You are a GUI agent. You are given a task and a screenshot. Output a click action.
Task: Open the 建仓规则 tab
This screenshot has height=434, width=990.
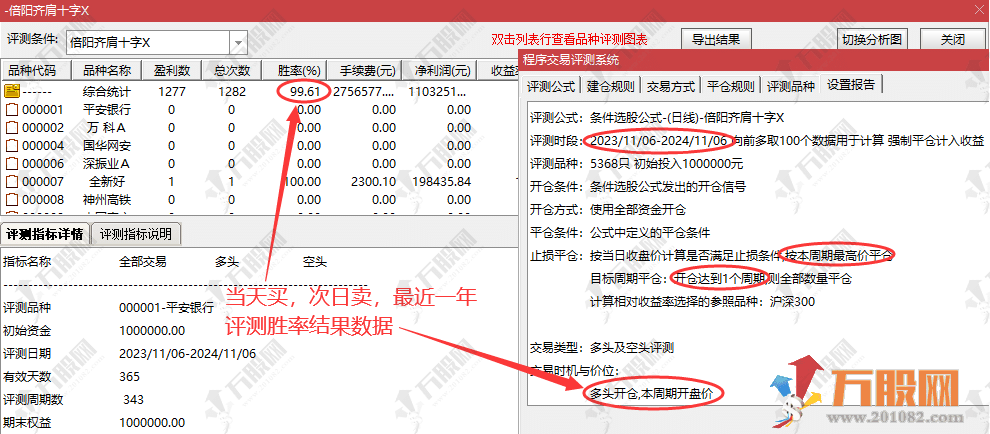click(611, 86)
